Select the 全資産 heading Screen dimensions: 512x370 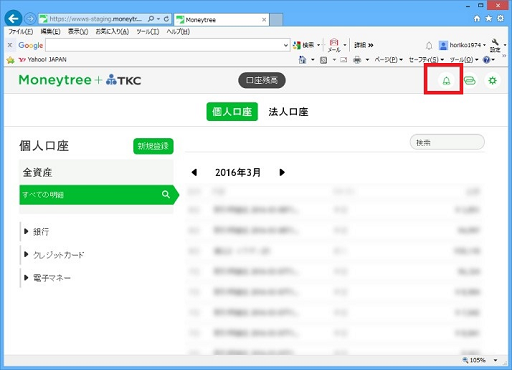37,173
